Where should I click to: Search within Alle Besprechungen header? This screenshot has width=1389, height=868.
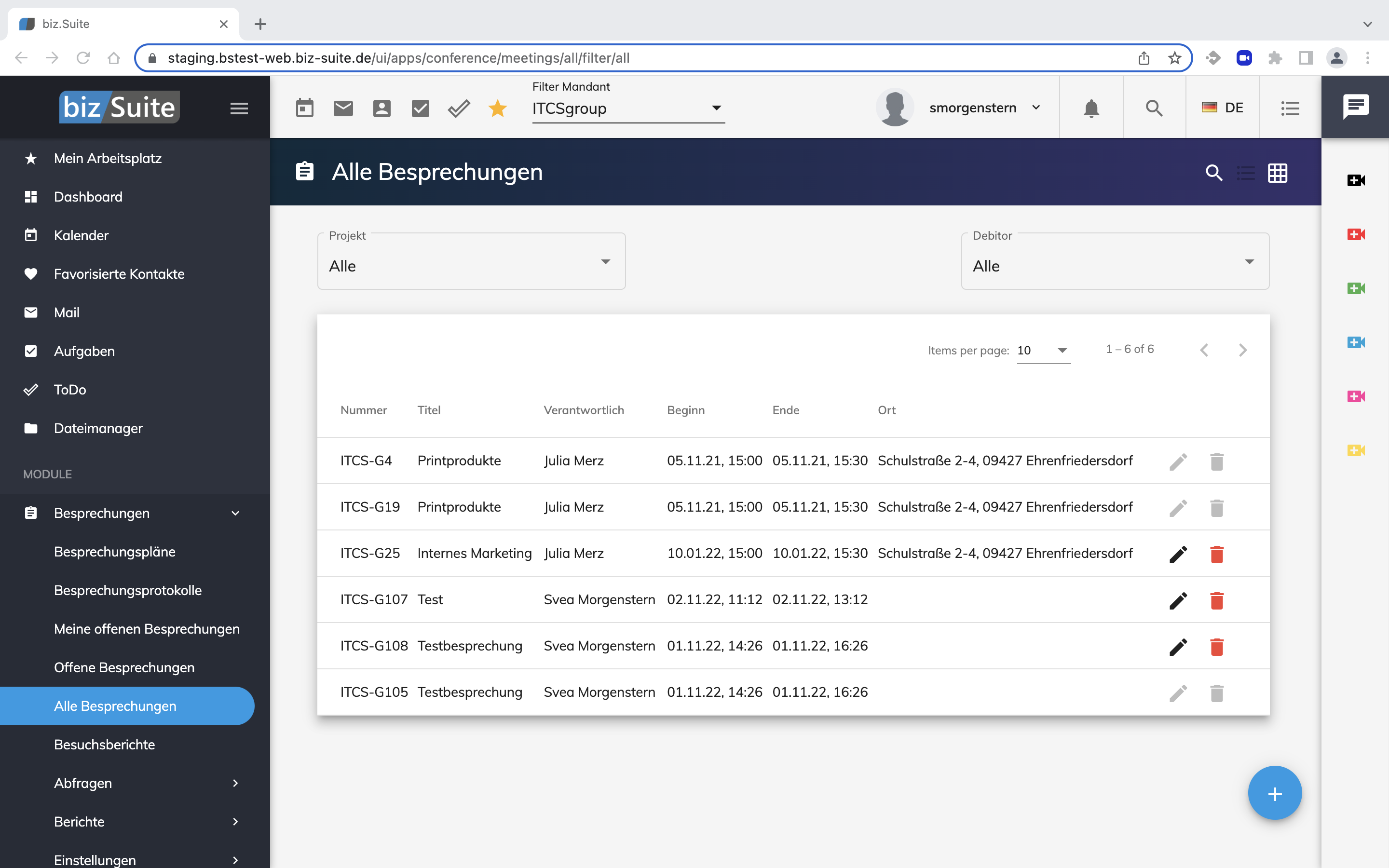(1214, 172)
